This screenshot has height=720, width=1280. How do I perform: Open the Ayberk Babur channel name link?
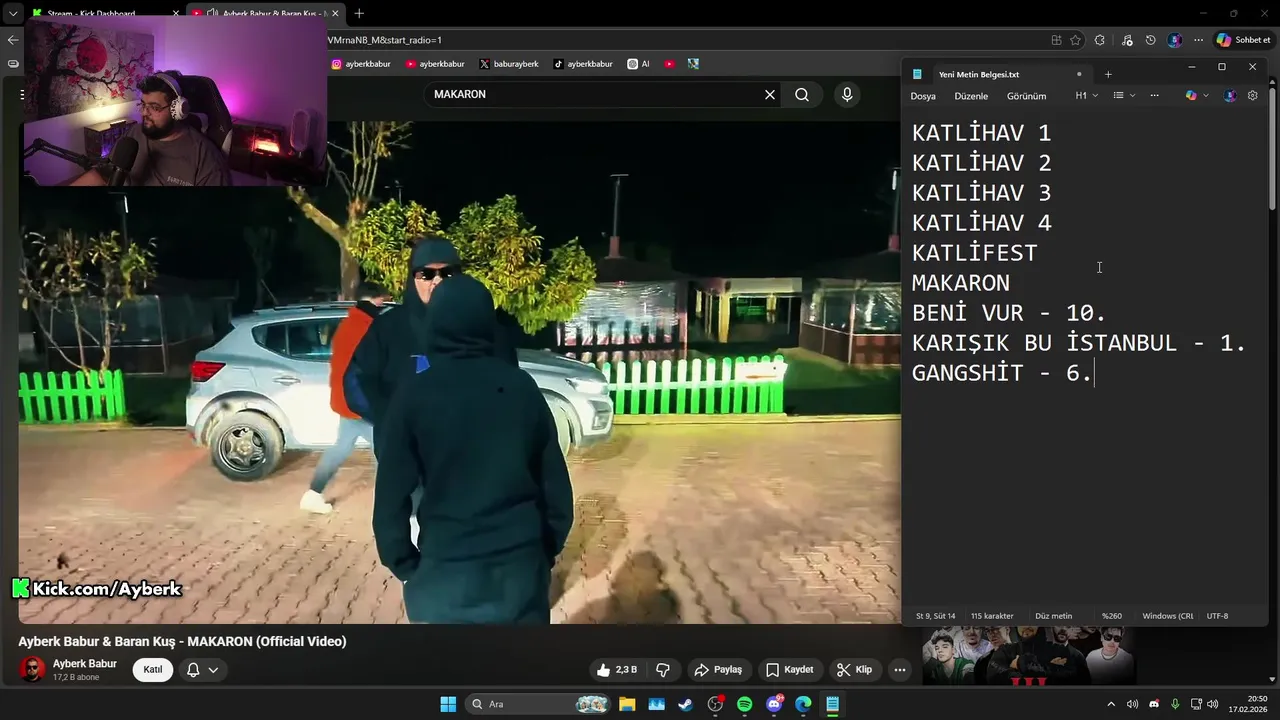[x=85, y=664]
